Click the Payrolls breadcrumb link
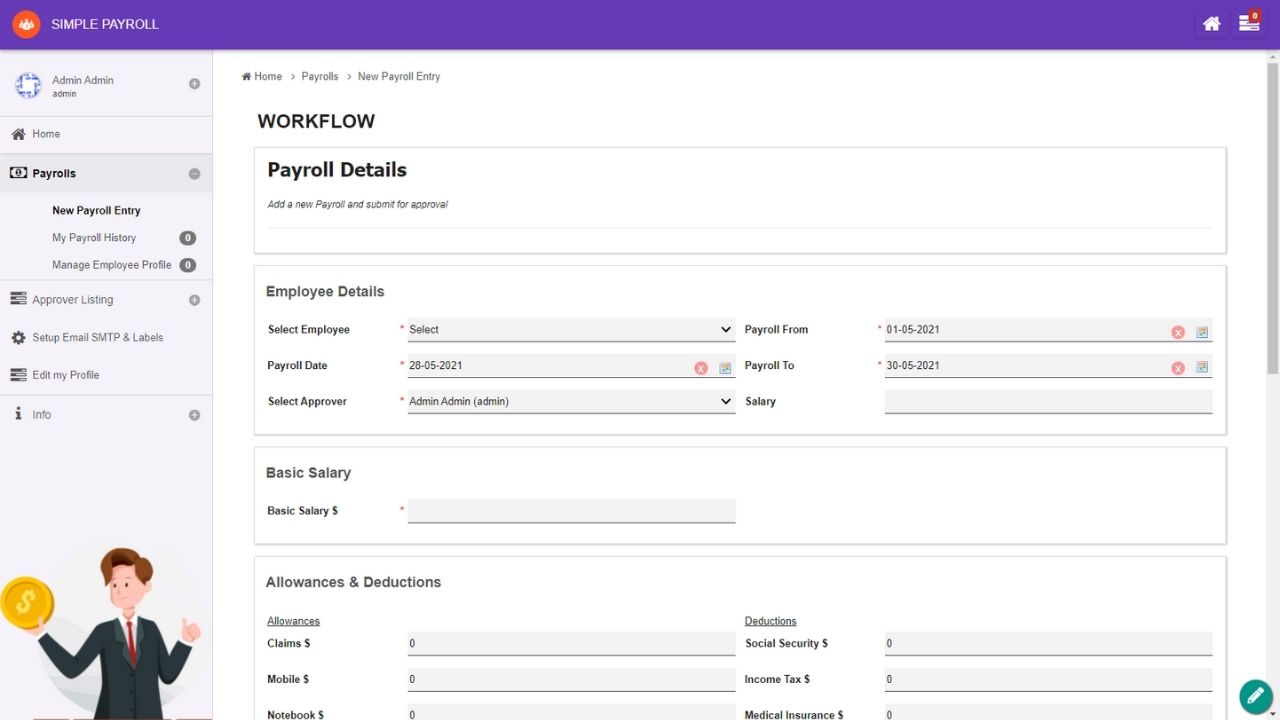This screenshot has width=1280, height=720. 320,77
